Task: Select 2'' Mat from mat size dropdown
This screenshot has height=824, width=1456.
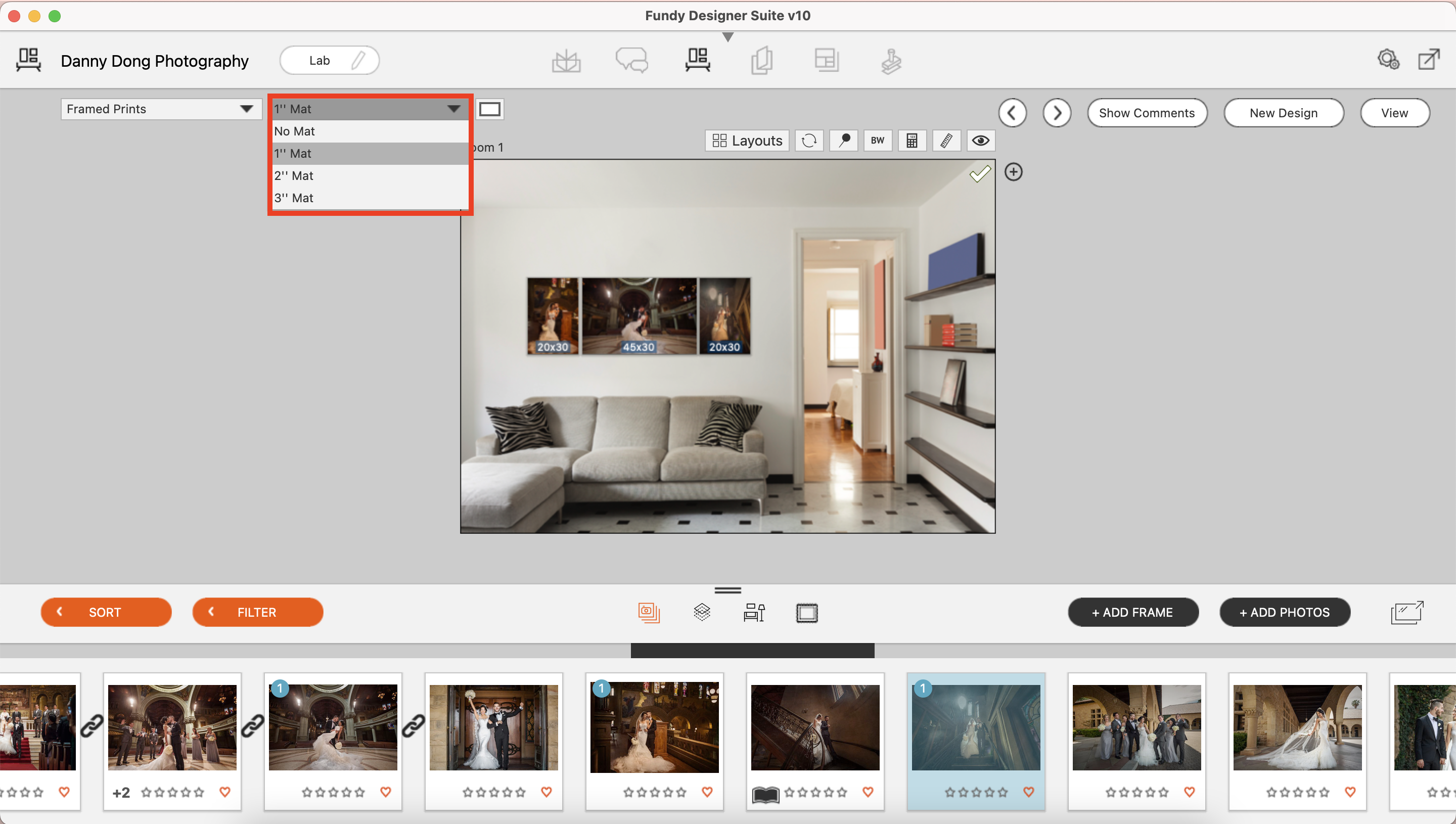Action: tap(294, 174)
